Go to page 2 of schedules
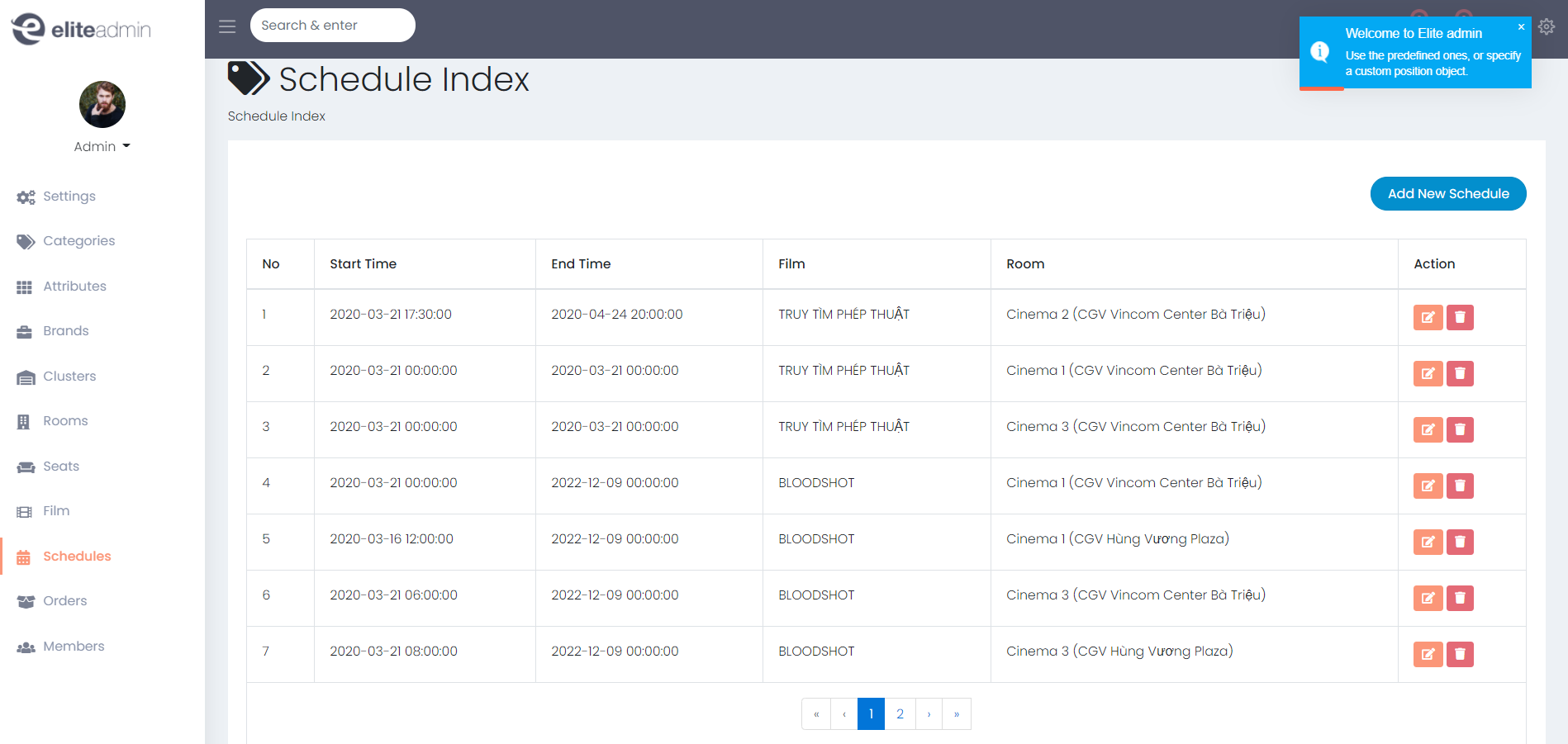Image resolution: width=1568 pixels, height=744 pixels. pyautogui.click(x=900, y=714)
